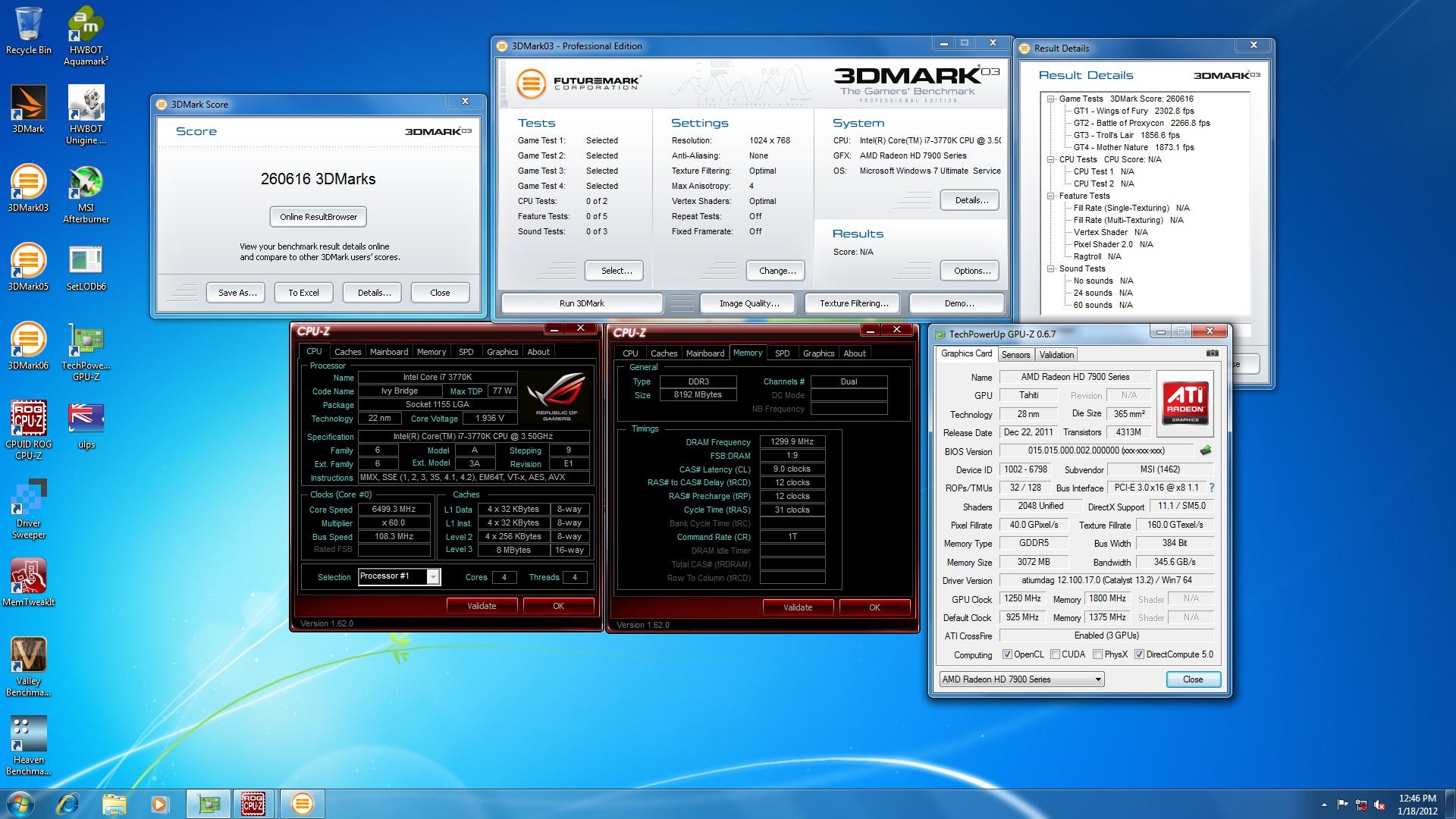Open the AMD Radeon HD 7900 Series GPU dropdown
This screenshot has width=1456, height=819.
[1021, 679]
